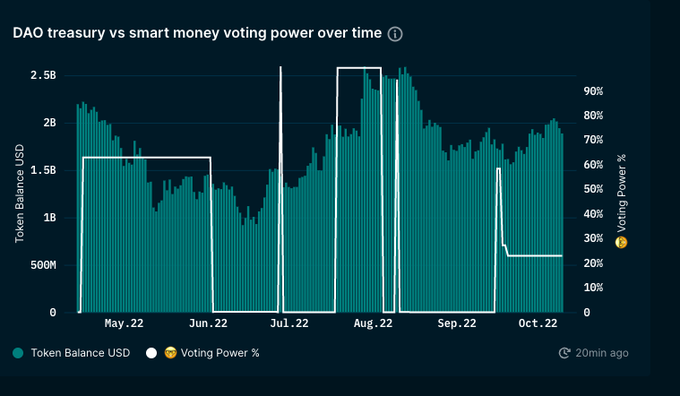
Task: Click the smart money emoji in legend
Action: click(x=170, y=353)
